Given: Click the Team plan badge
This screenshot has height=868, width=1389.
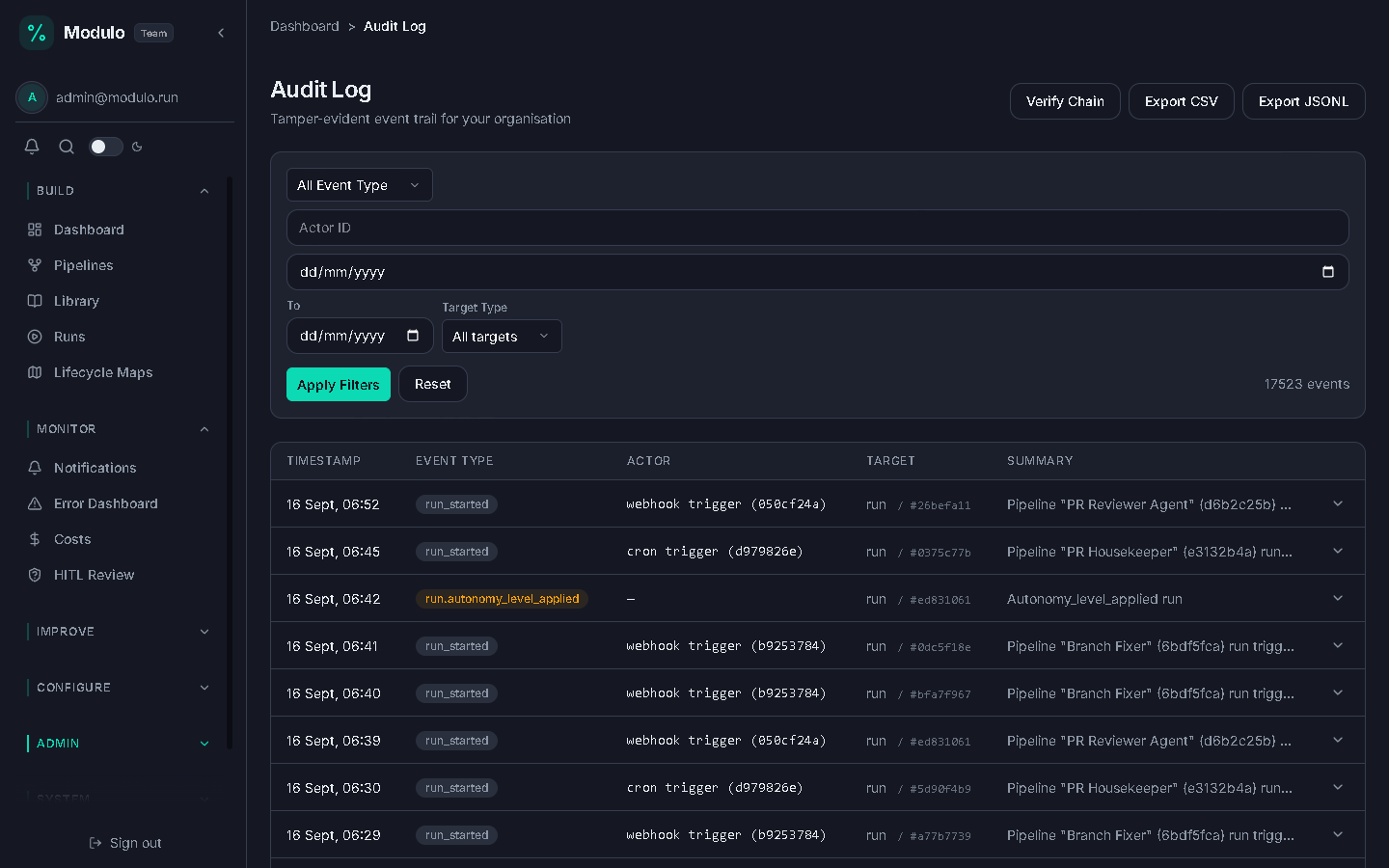Looking at the screenshot, I should 154,33.
